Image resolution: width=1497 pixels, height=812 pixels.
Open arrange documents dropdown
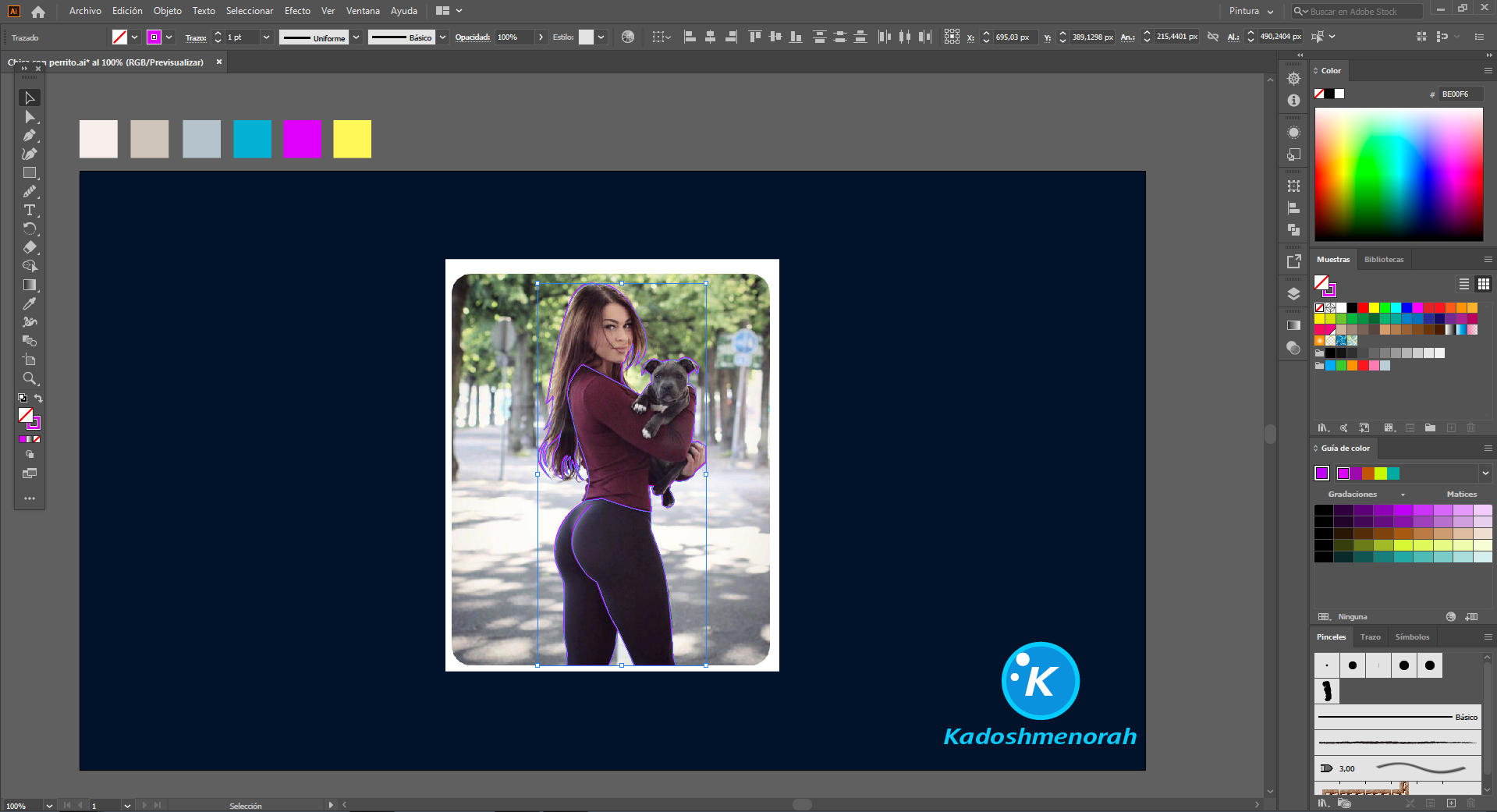tap(449, 11)
